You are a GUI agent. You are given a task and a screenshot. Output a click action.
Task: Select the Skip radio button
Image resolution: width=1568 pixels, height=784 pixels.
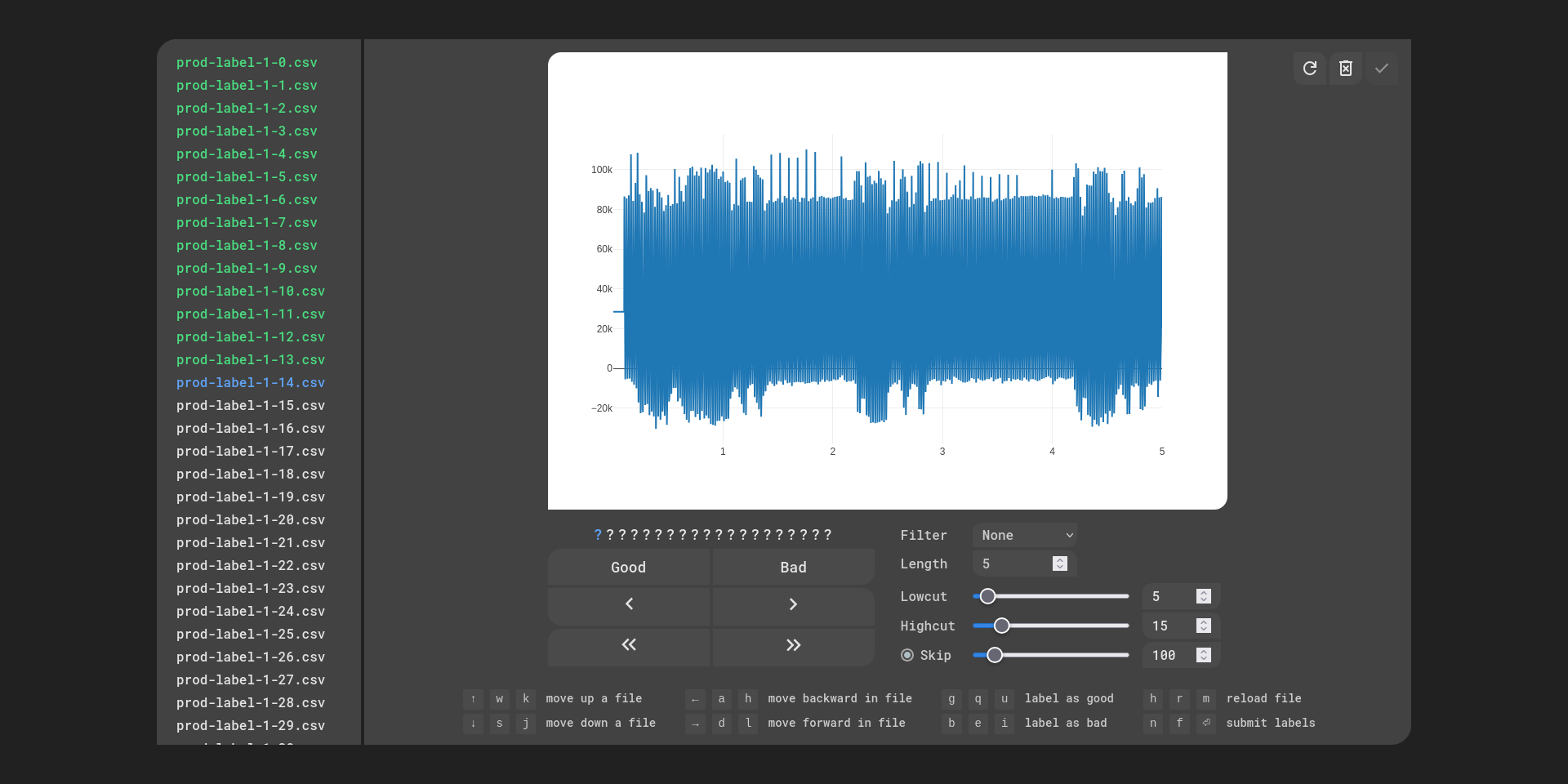click(x=907, y=655)
